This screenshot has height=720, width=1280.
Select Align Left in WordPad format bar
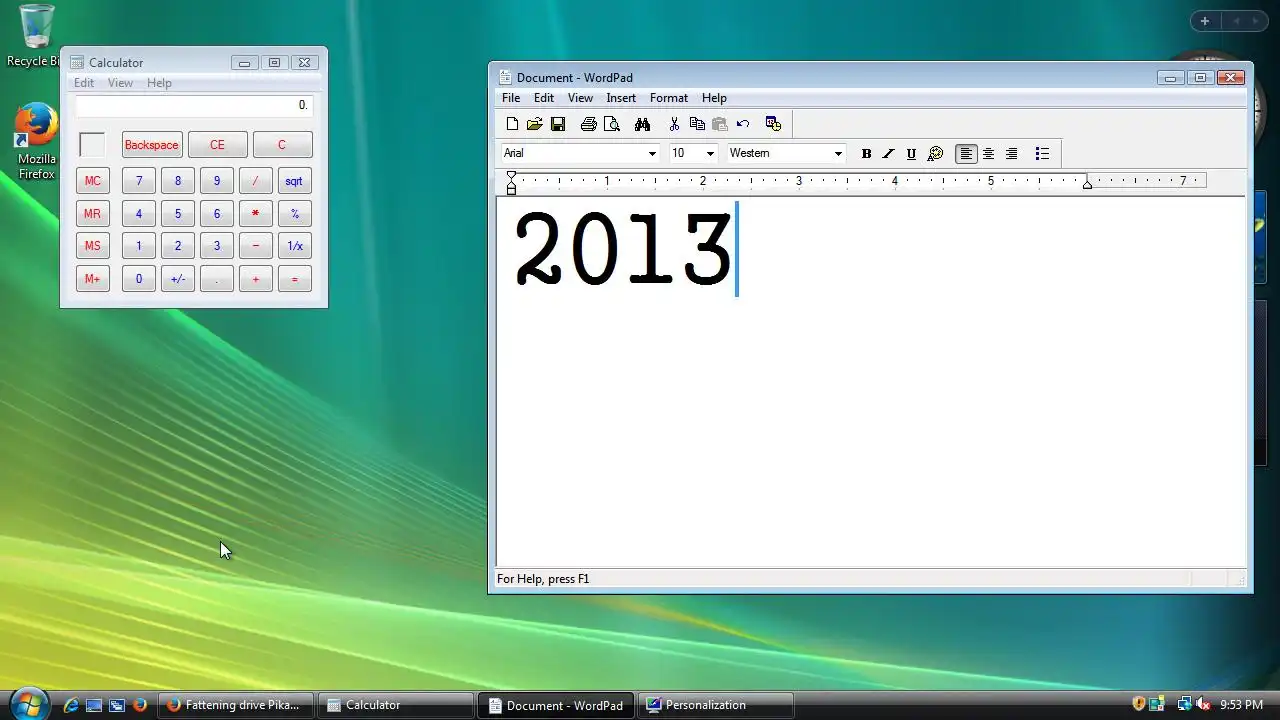point(966,154)
